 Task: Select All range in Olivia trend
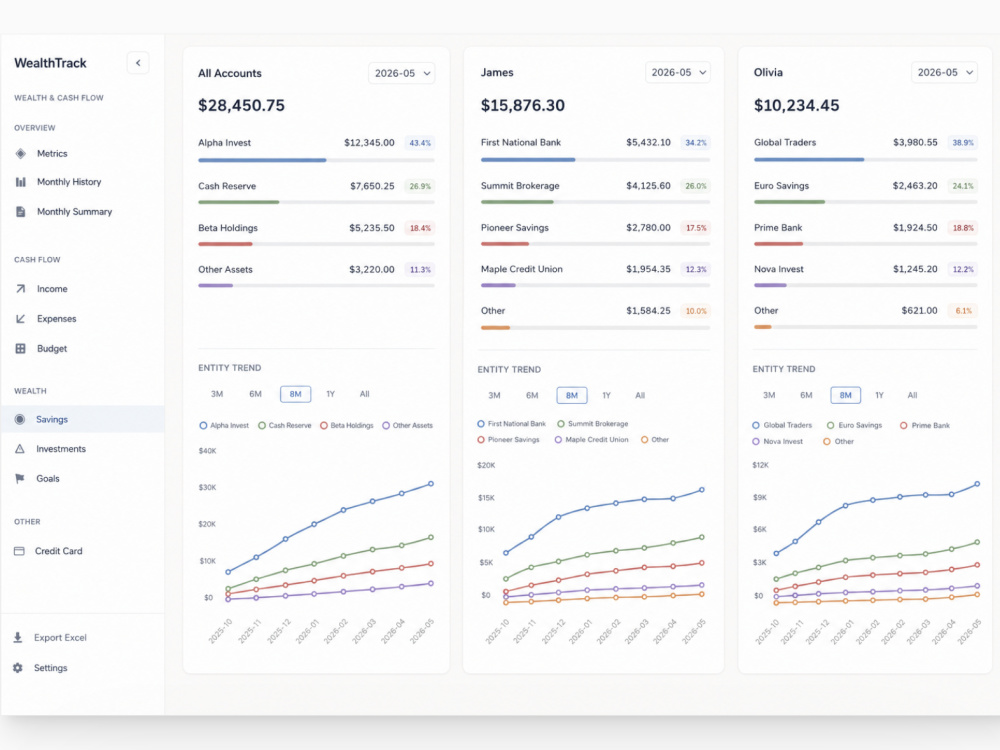coord(913,395)
